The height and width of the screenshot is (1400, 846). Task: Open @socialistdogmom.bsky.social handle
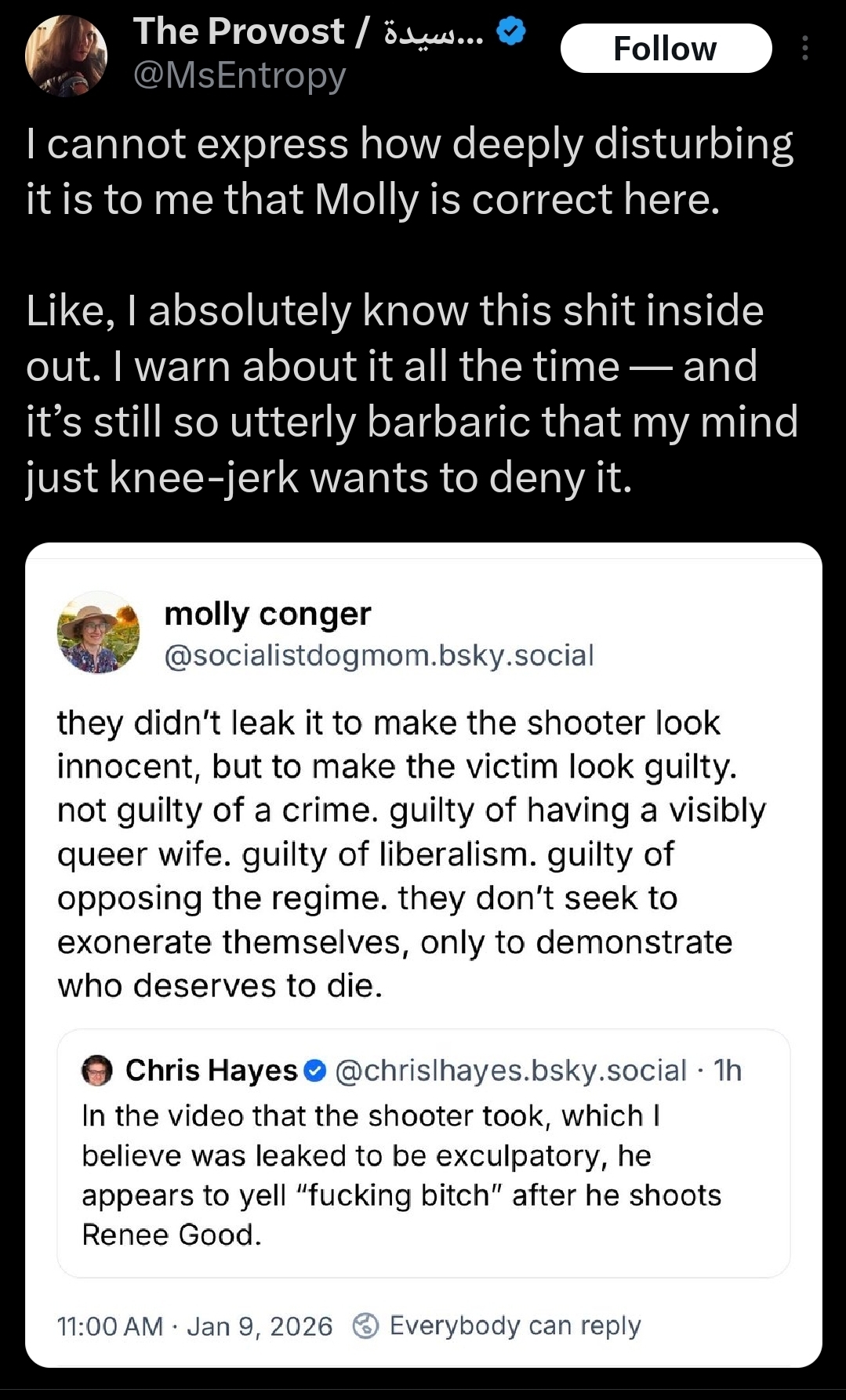(x=379, y=655)
